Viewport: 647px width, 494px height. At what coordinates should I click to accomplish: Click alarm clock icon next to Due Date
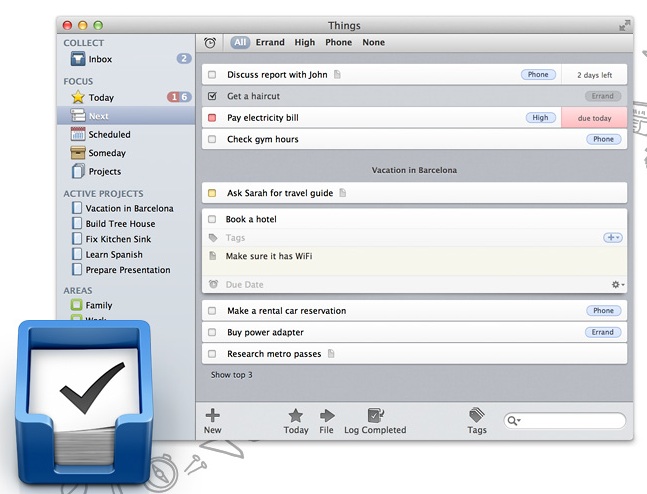213,284
